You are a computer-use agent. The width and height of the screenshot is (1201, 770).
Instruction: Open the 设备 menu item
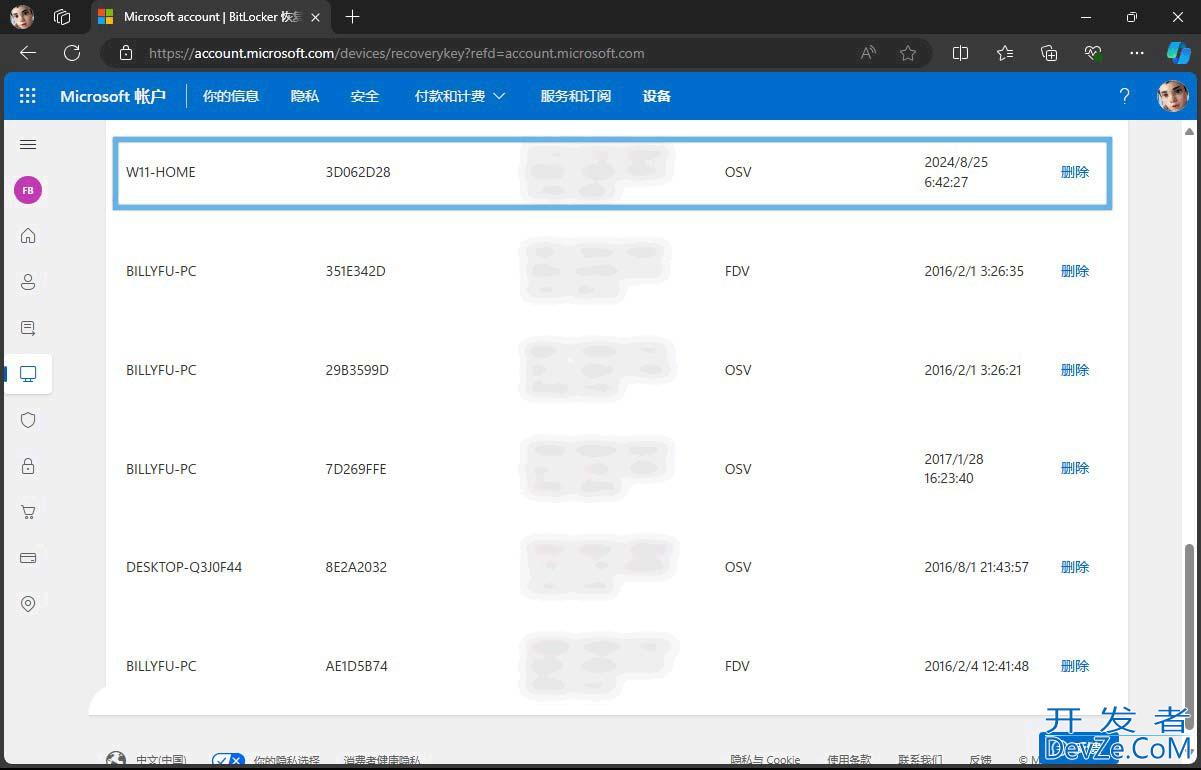[x=657, y=96]
